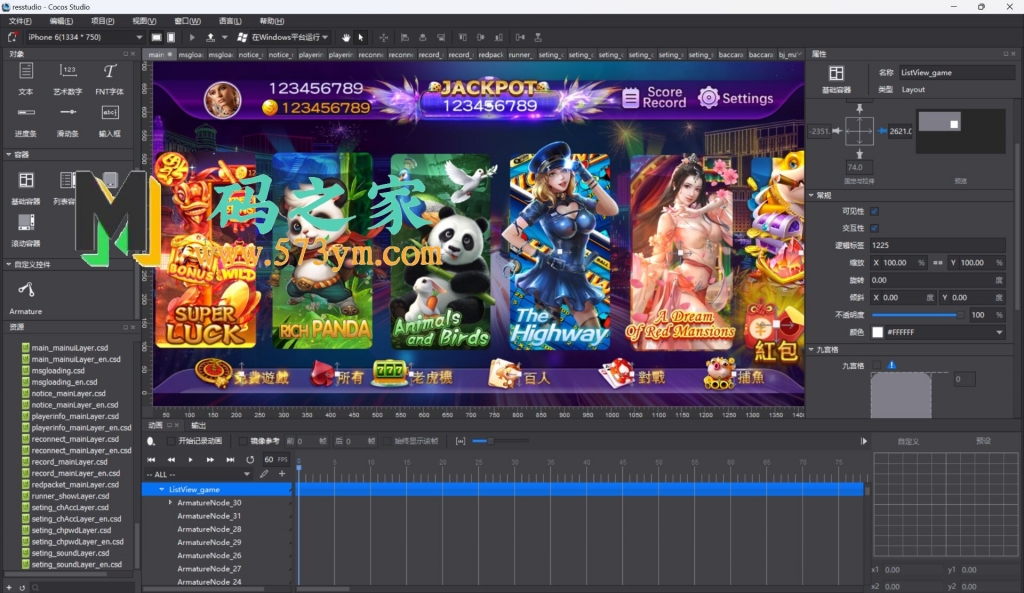
Task: Select the hand pan tool
Action: [345, 37]
